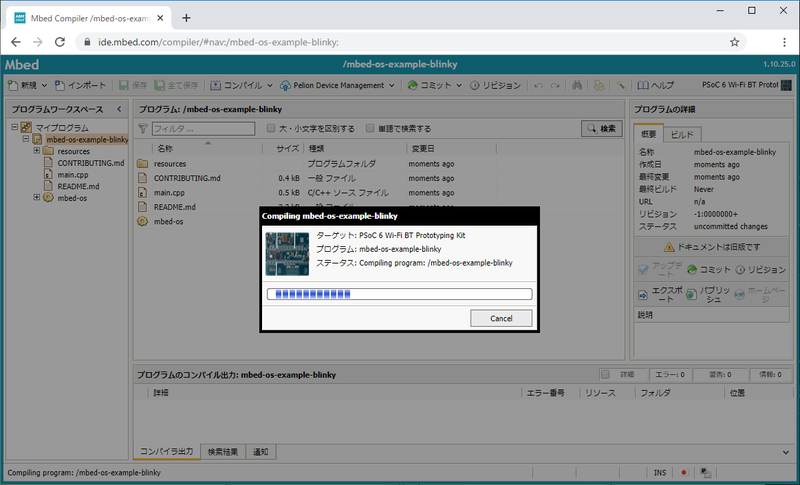Click the PSoC 6 board thumbnail in dialog
Viewport: 800px width, 485px height.
(287, 254)
